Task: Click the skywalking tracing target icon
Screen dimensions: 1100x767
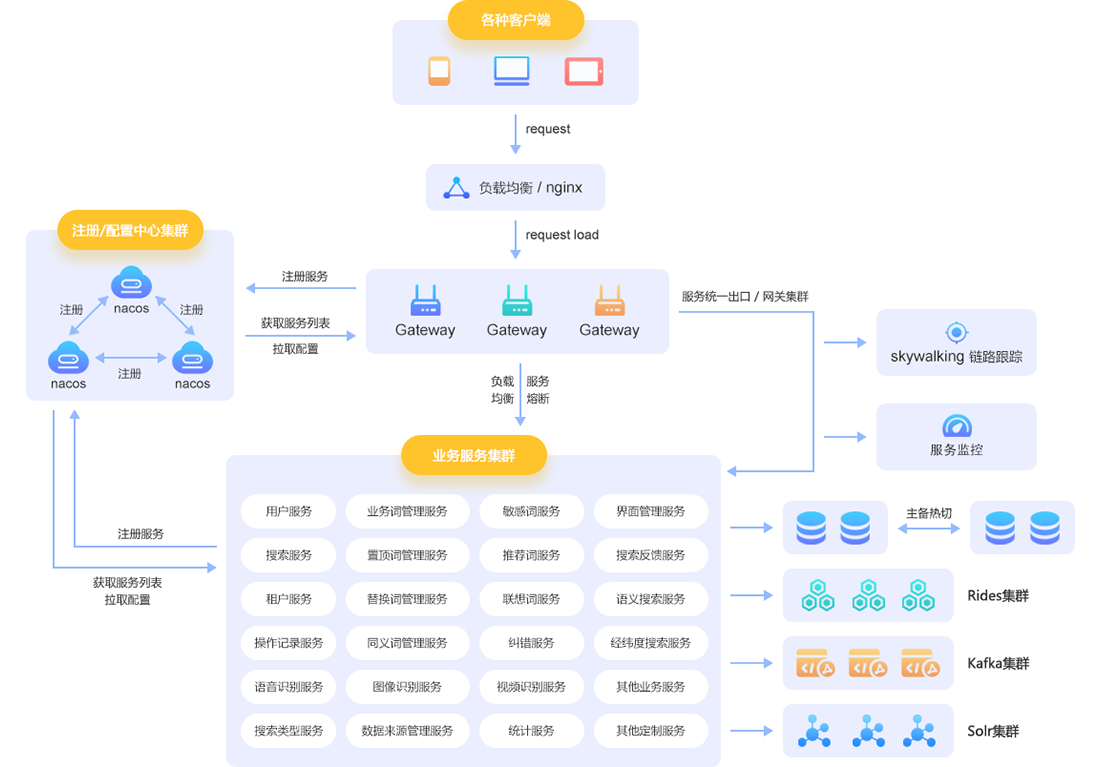Action: (956, 332)
